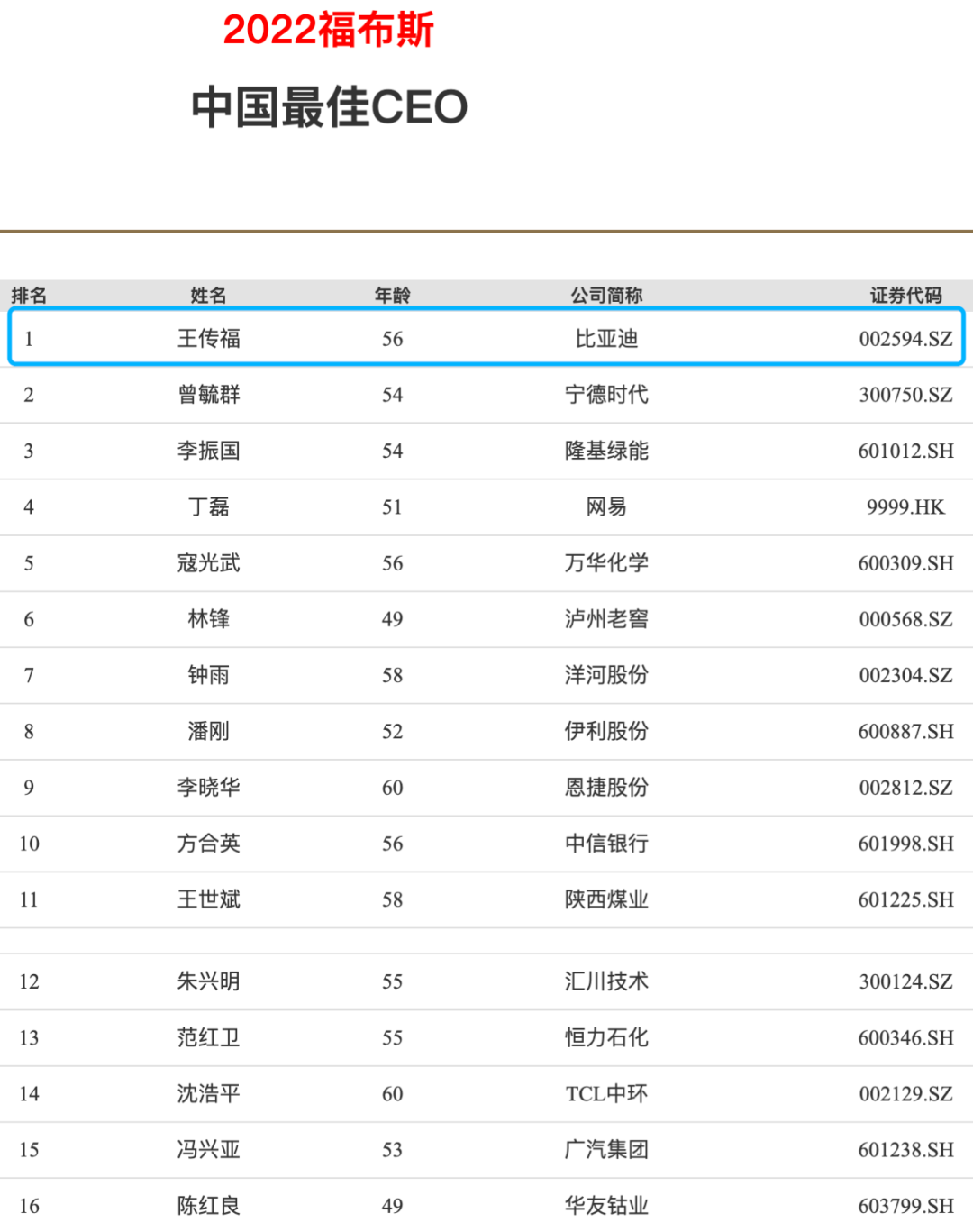Screen dimensions: 973x1232
Task: Click stock code 601998.SH
Action: click(905, 844)
